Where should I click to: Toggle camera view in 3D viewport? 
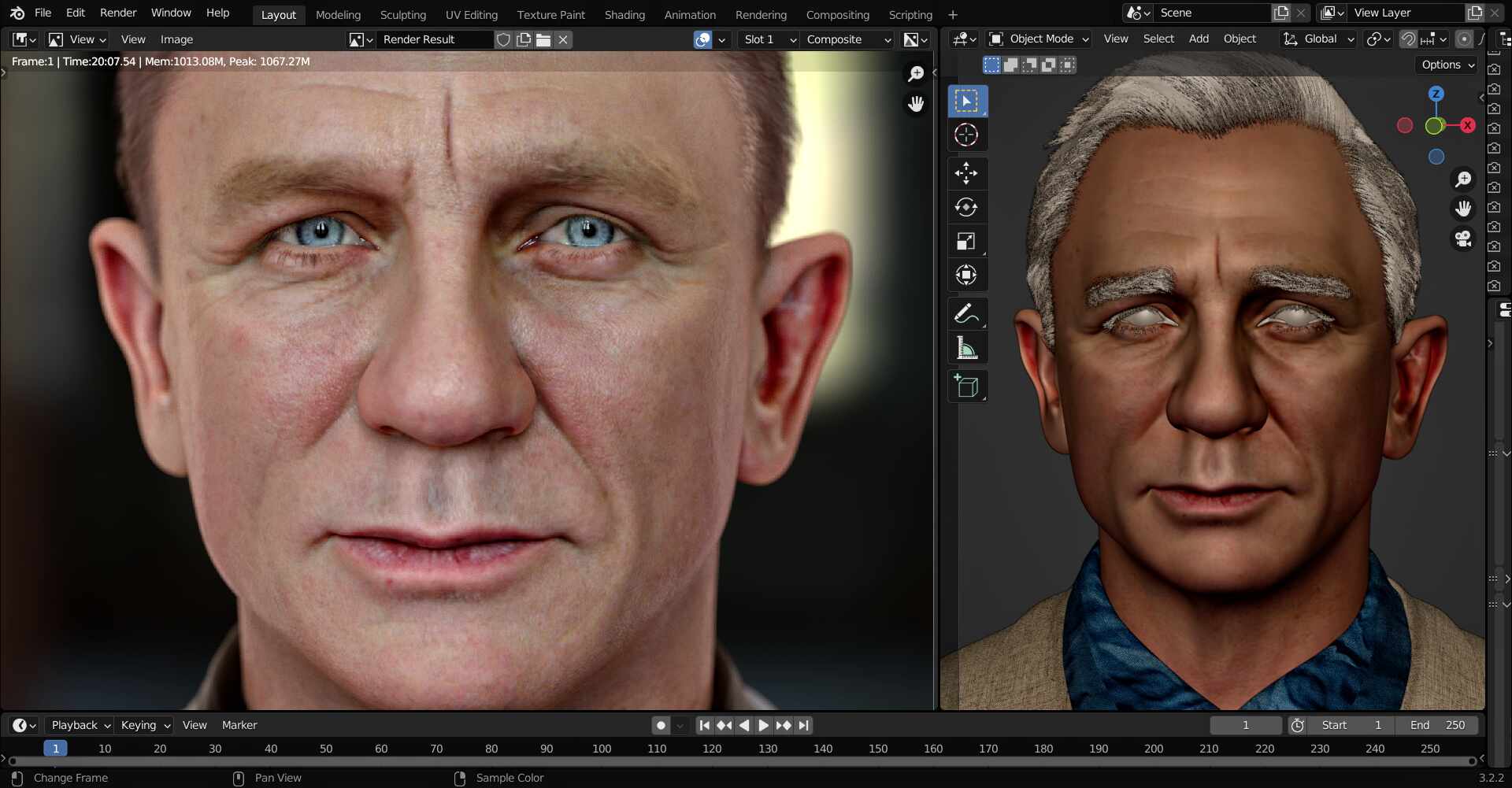click(x=1463, y=239)
